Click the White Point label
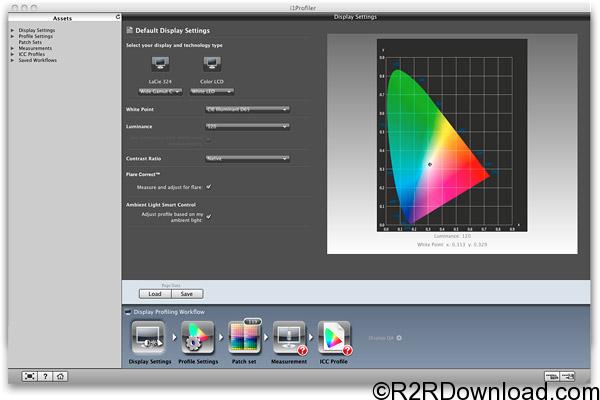 [x=140, y=109]
